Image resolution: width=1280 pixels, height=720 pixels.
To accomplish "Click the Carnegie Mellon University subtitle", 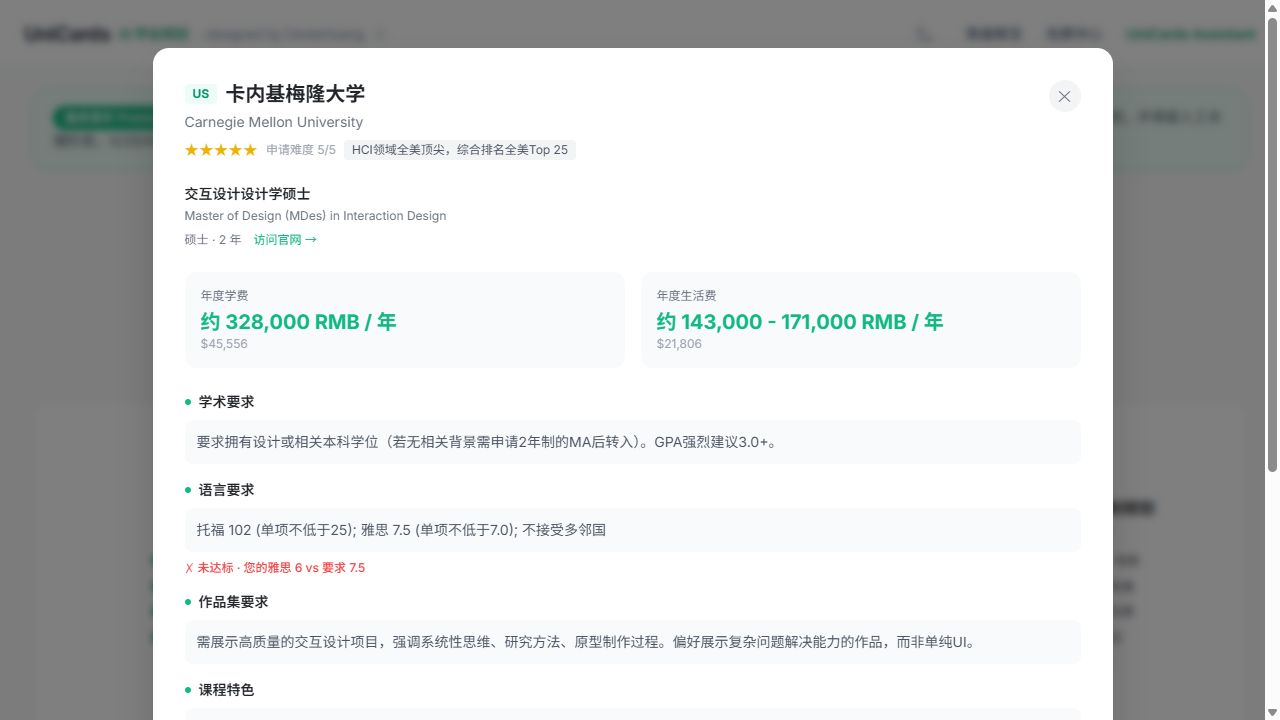I will tap(274, 122).
